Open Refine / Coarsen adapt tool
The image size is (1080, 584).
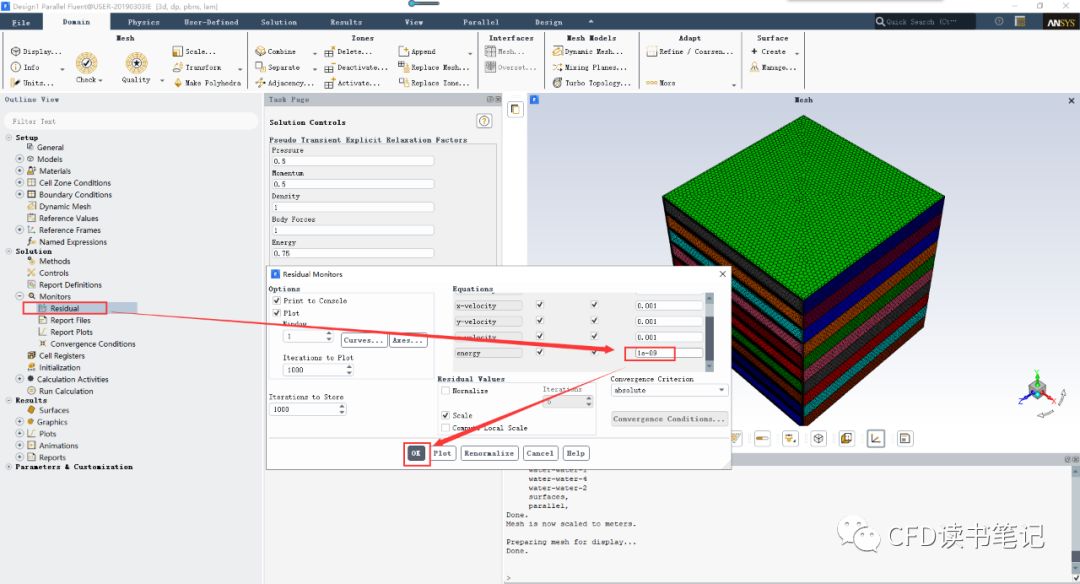pyautogui.click(x=690, y=52)
